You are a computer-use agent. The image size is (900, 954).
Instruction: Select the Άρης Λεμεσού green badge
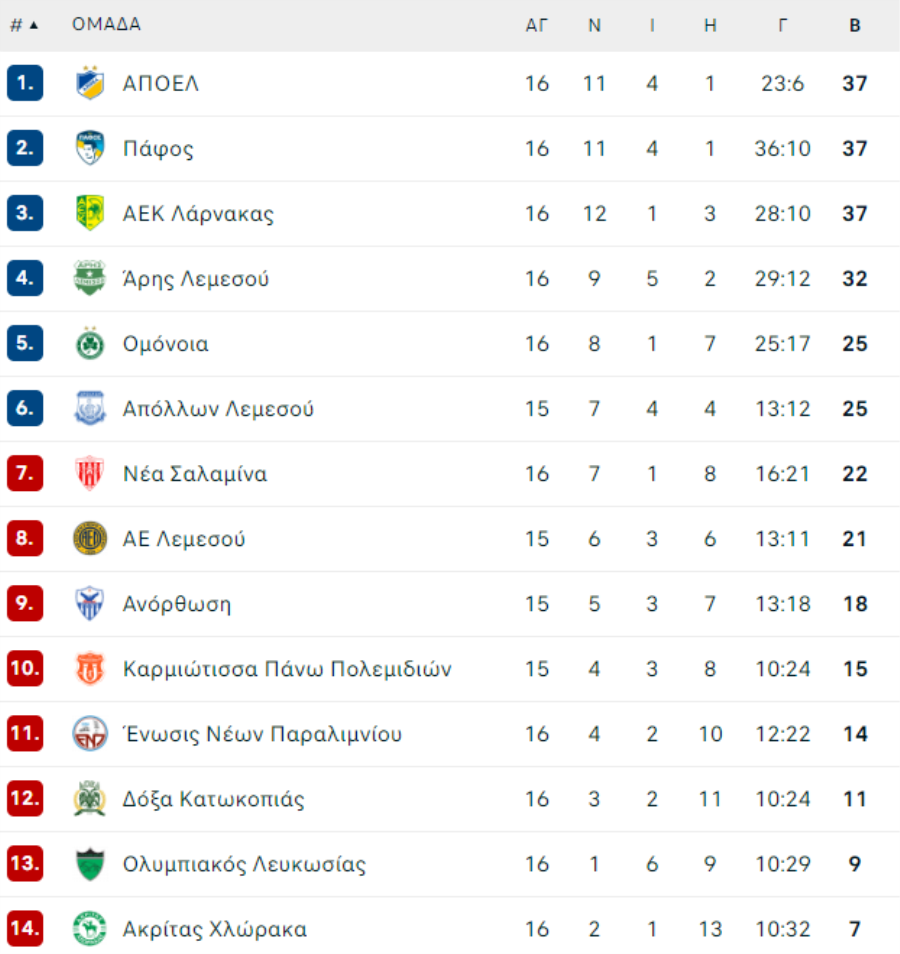[90, 278]
